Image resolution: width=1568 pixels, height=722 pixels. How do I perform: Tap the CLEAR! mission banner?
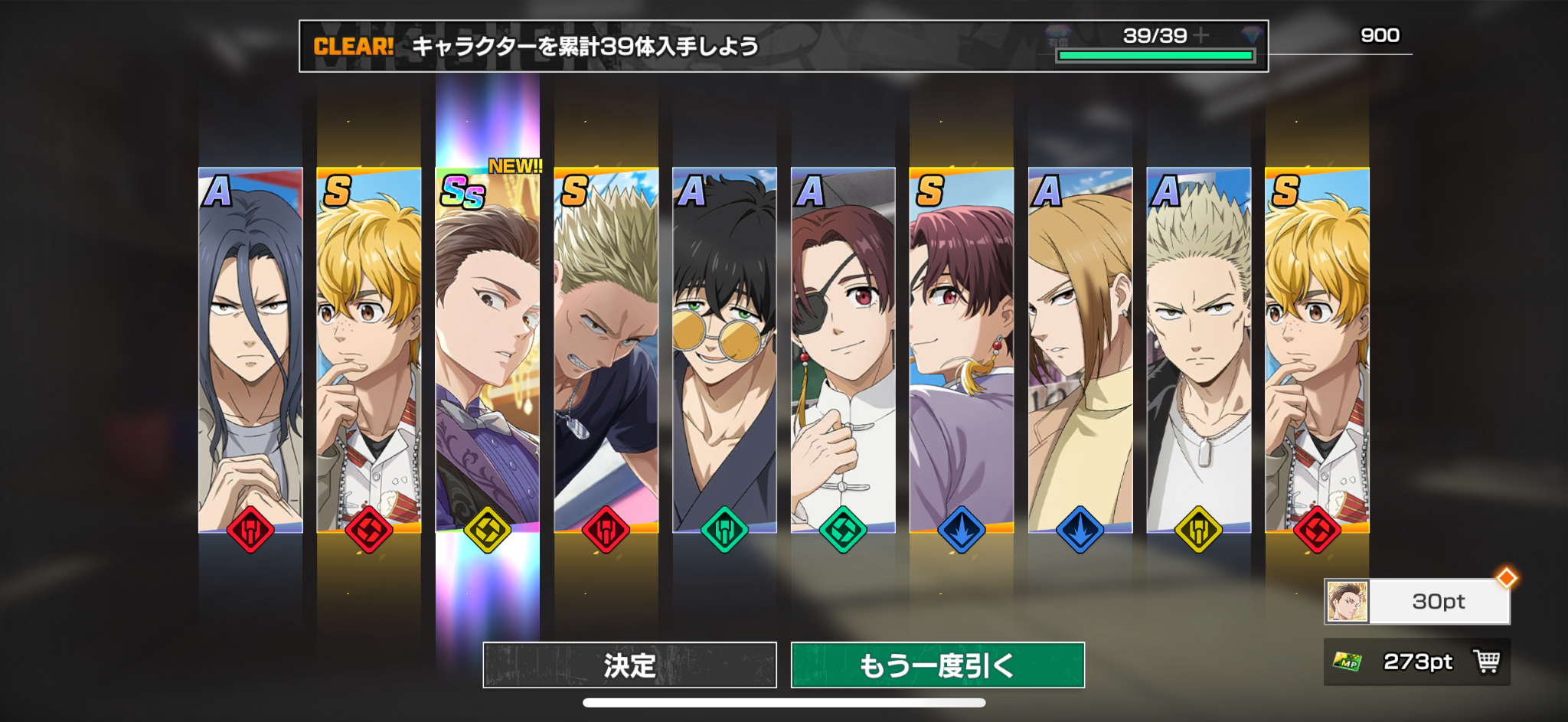(x=783, y=46)
